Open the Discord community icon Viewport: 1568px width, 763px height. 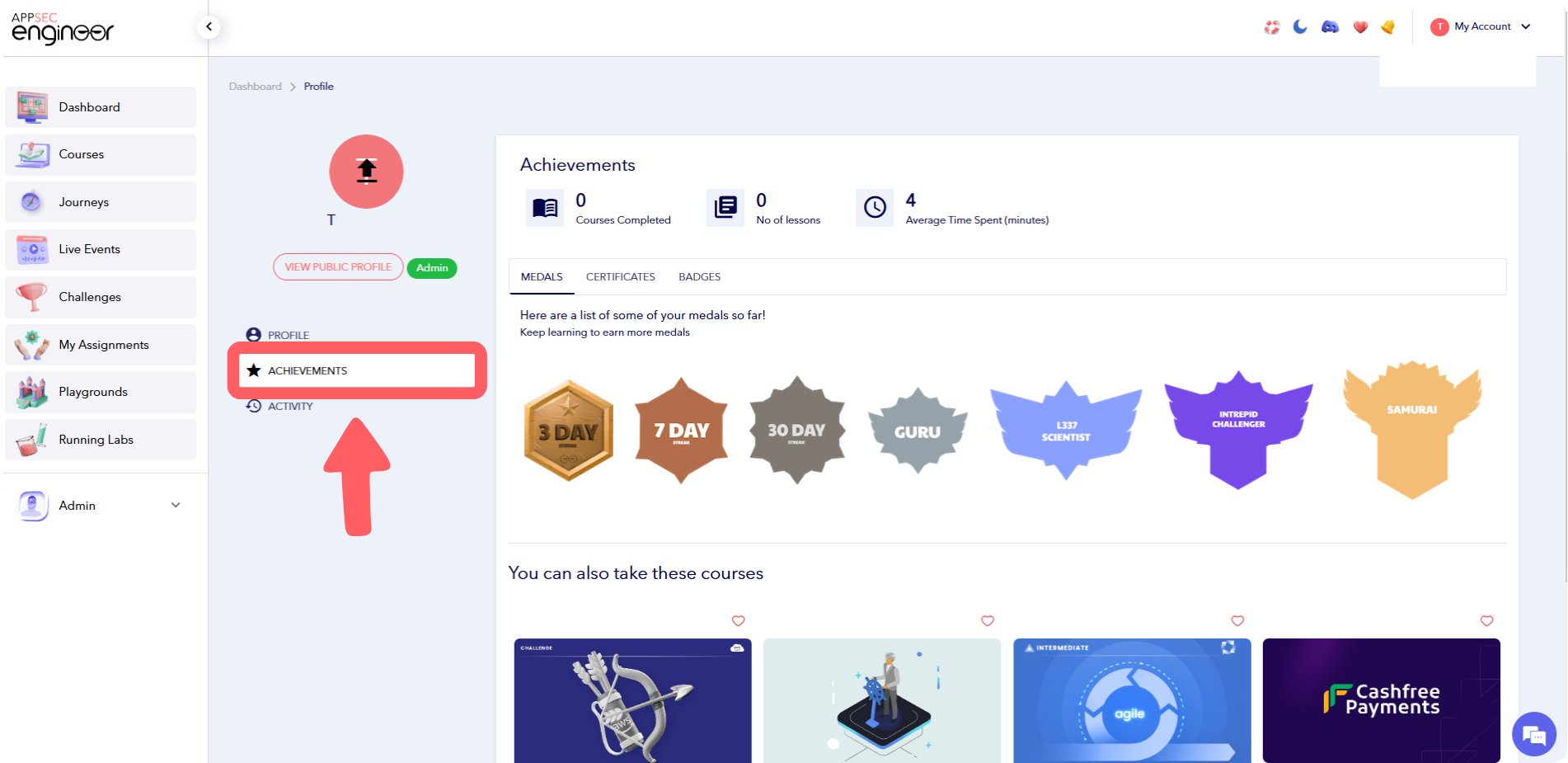pos(1330,27)
